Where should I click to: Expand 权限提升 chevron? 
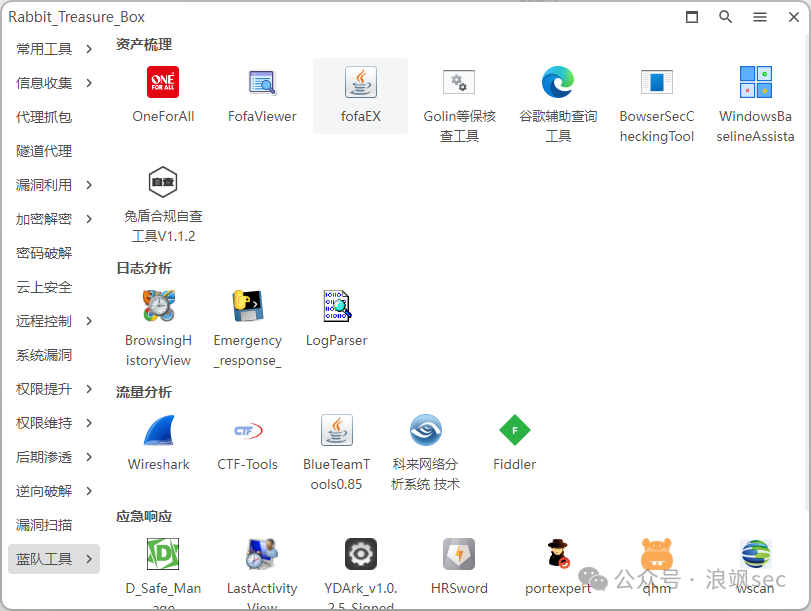89,389
